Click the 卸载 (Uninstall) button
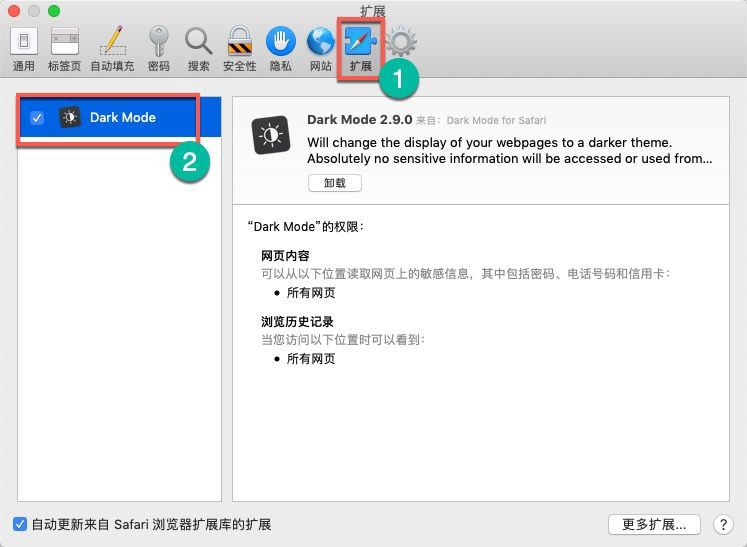747x547 pixels. pyautogui.click(x=335, y=183)
